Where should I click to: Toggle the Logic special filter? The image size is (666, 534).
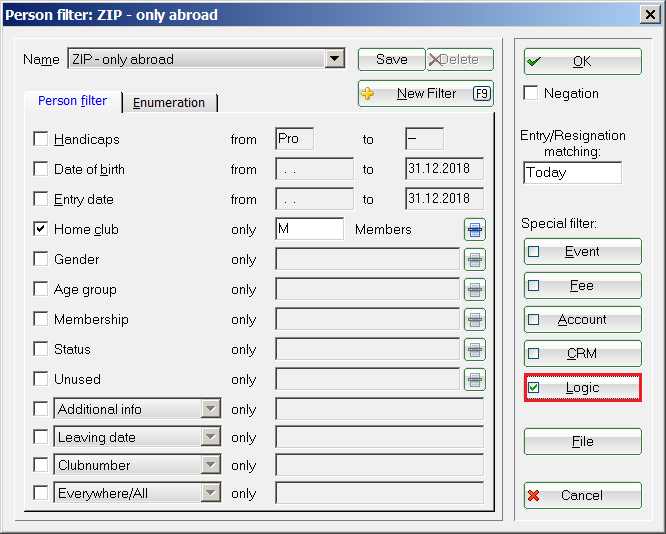coord(582,388)
